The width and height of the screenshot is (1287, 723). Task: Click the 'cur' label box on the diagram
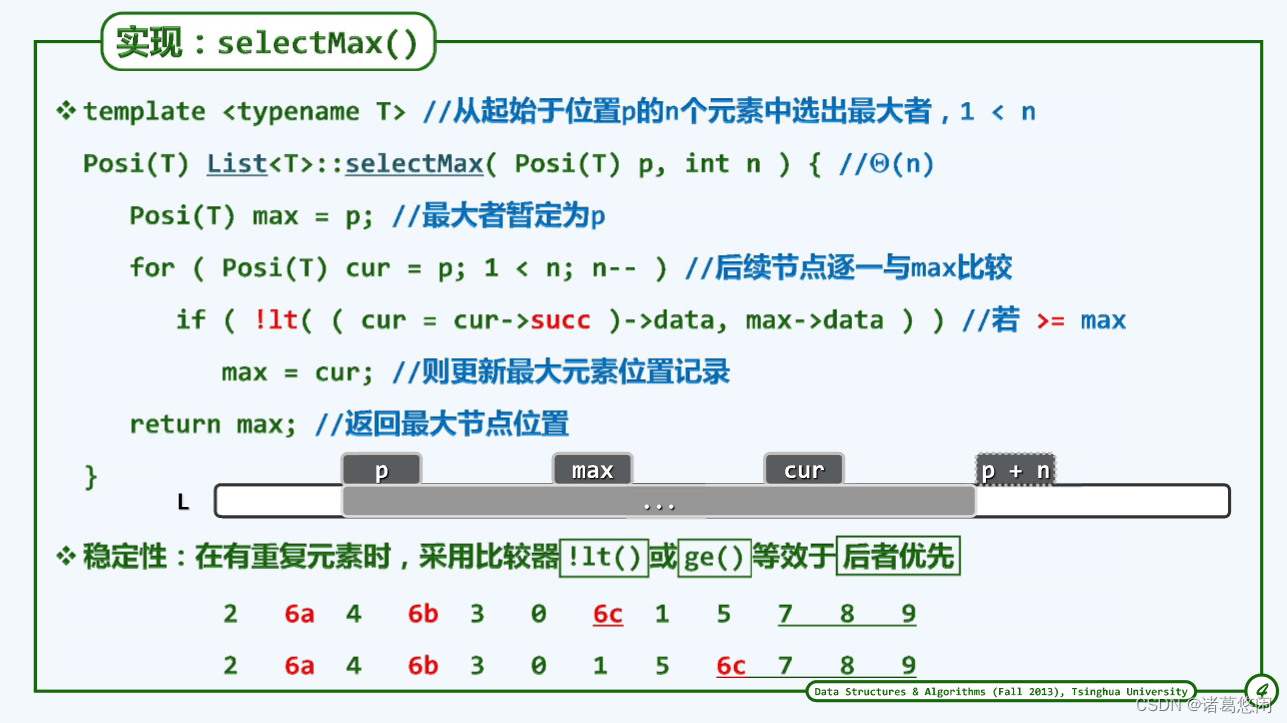(x=804, y=470)
